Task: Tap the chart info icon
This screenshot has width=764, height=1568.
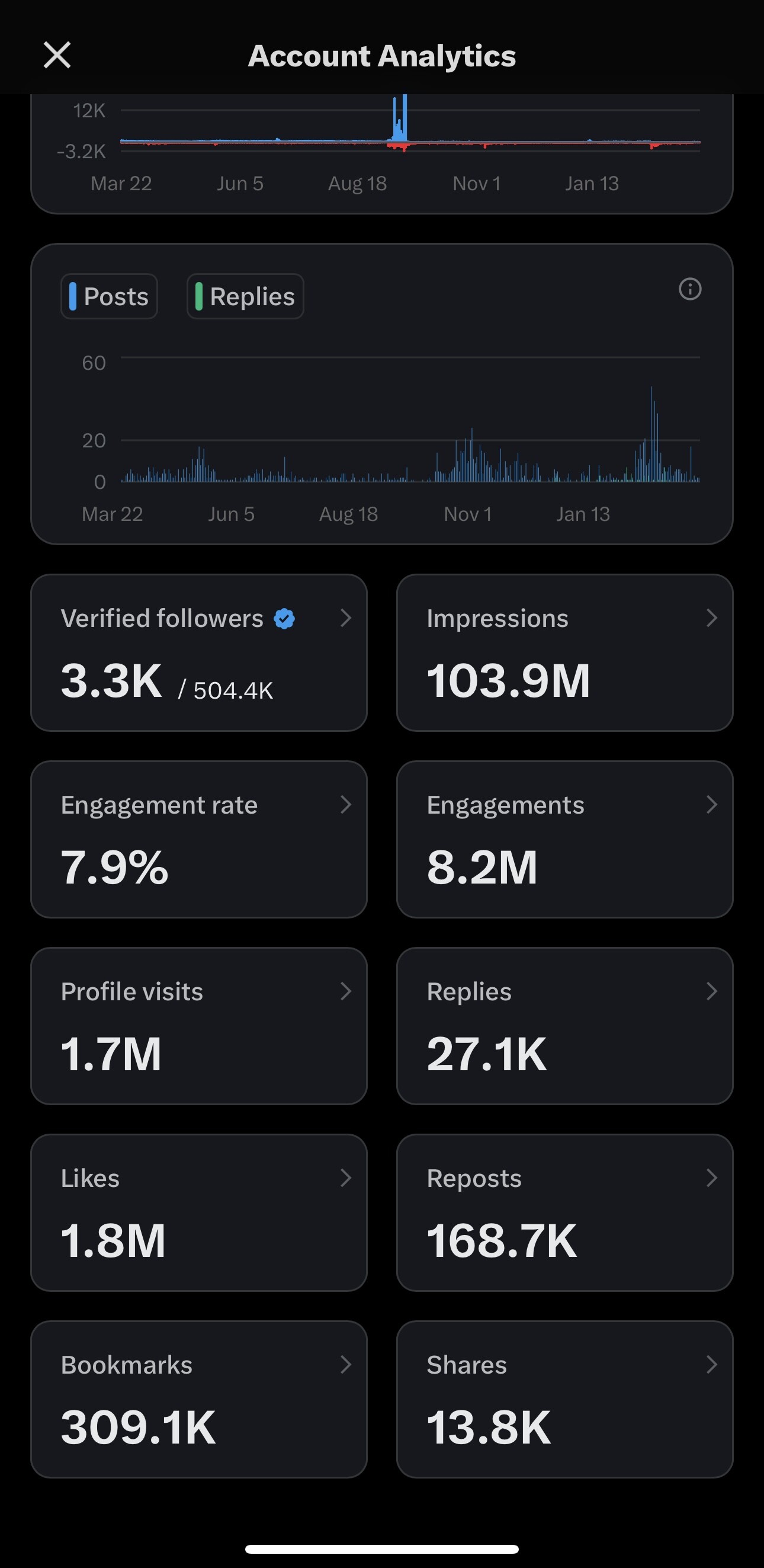Action: [x=690, y=289]
